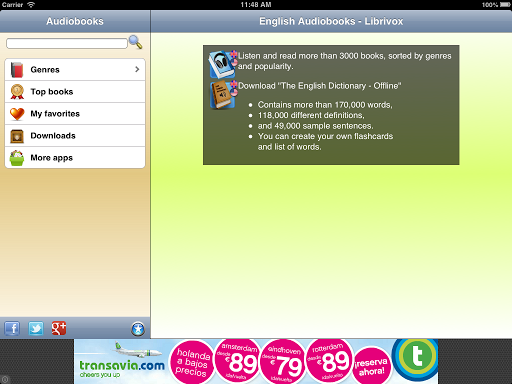Image resolution: width=512 pixels, height=384 pixels.
Task: Click the green basket More apps icon
Action: tap(17, 158)
